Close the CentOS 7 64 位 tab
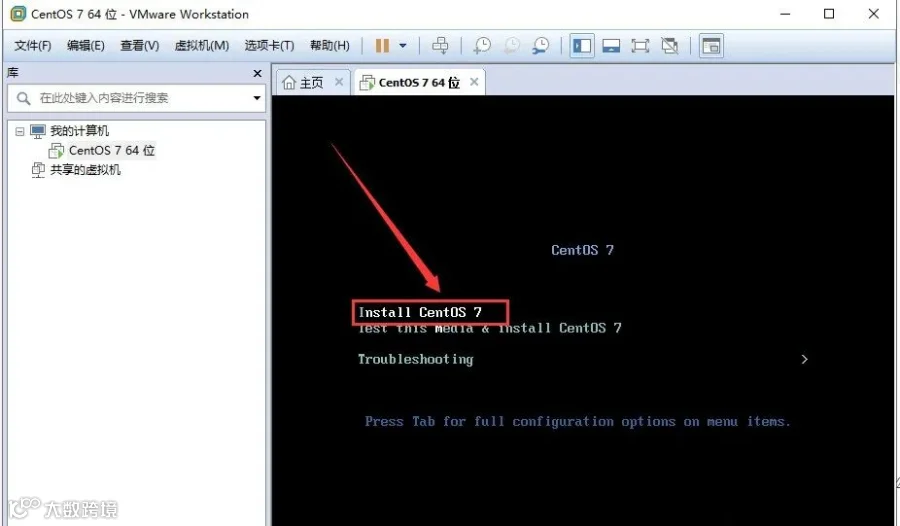Image resolution: width=900 pixels, height=526 pixels. tap(474, 82)
